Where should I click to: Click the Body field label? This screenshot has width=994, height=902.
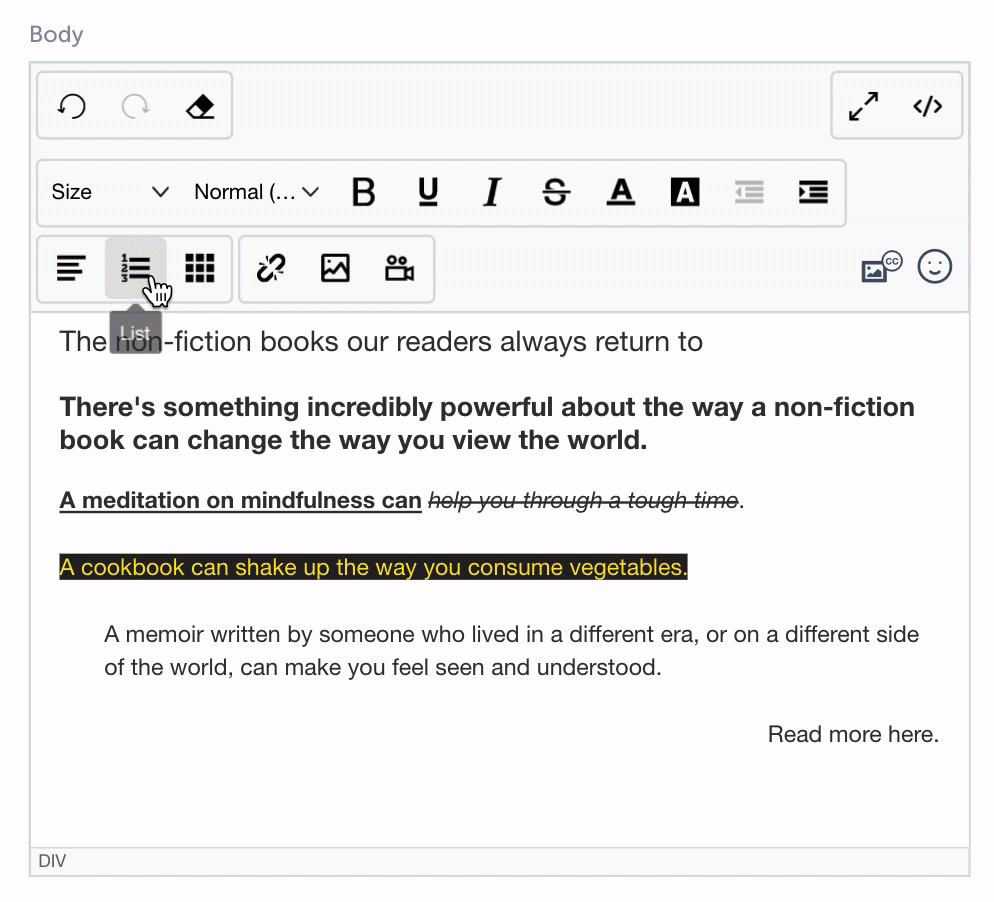pos(56,34)
